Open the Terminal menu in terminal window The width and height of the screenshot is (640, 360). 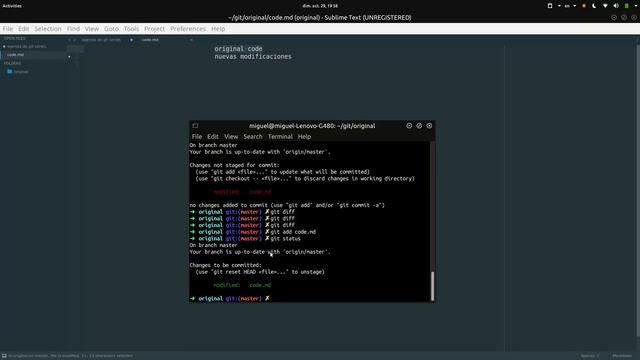(x=280, y=137)
